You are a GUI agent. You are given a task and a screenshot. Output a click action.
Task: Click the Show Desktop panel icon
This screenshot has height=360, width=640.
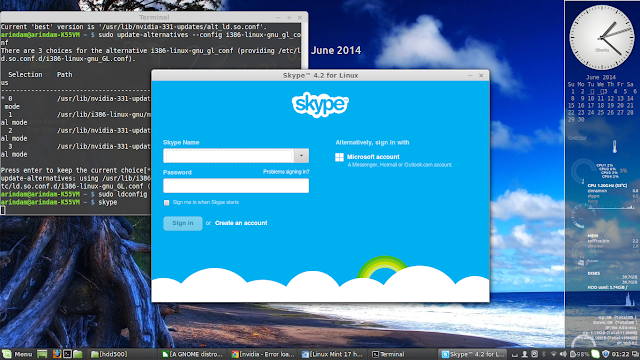point(42,354)
